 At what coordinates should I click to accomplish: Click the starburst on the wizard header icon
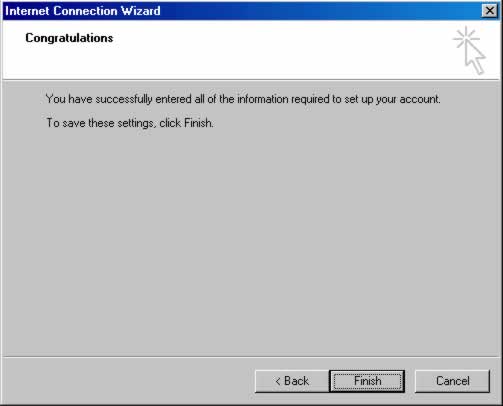466,38
